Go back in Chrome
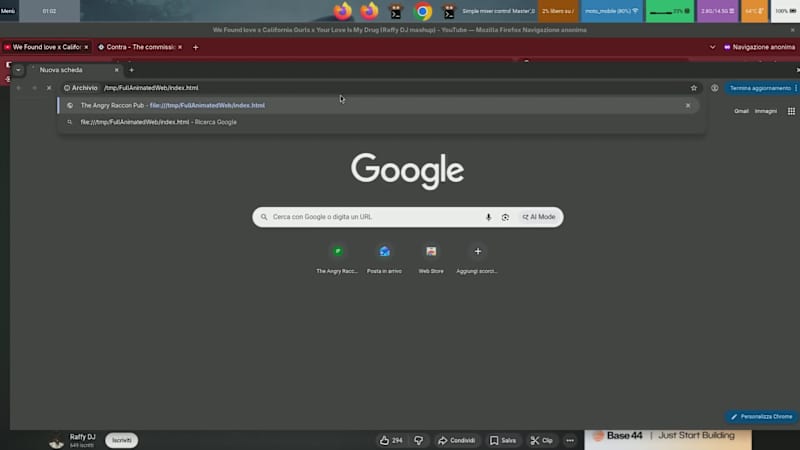This screenshot has width=800, height=450. pyautogui.click(x=18, y=88)
